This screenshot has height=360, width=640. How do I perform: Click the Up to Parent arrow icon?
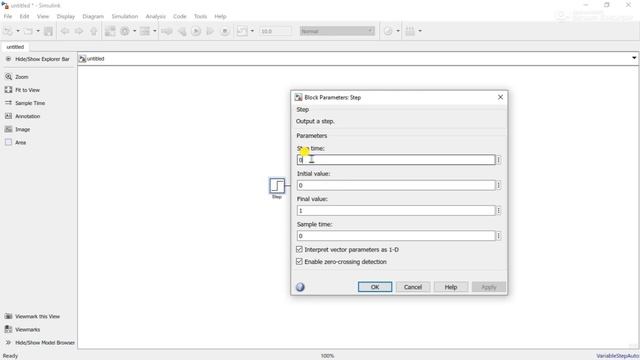tap(94, 31)
